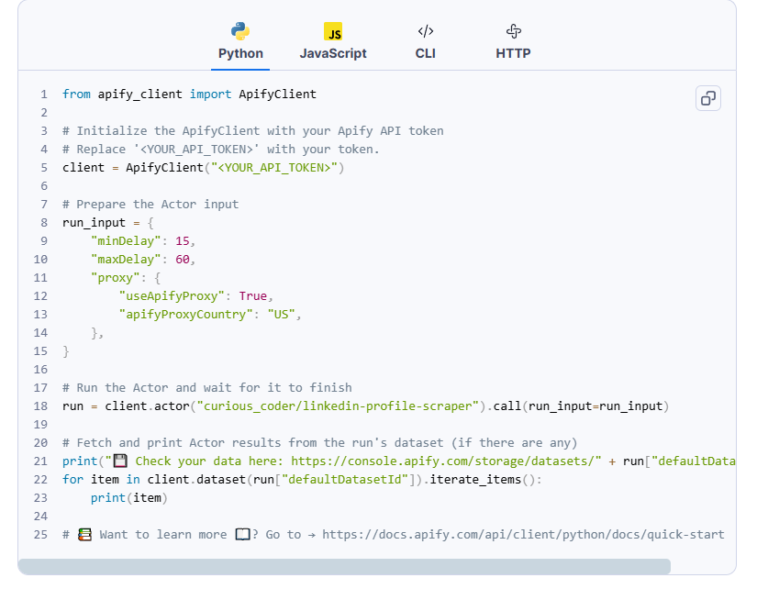Click the "<YOUR_API_TOKEN>" string on line 5
Screen dimensions: 768x589
(x=270, y=168)
